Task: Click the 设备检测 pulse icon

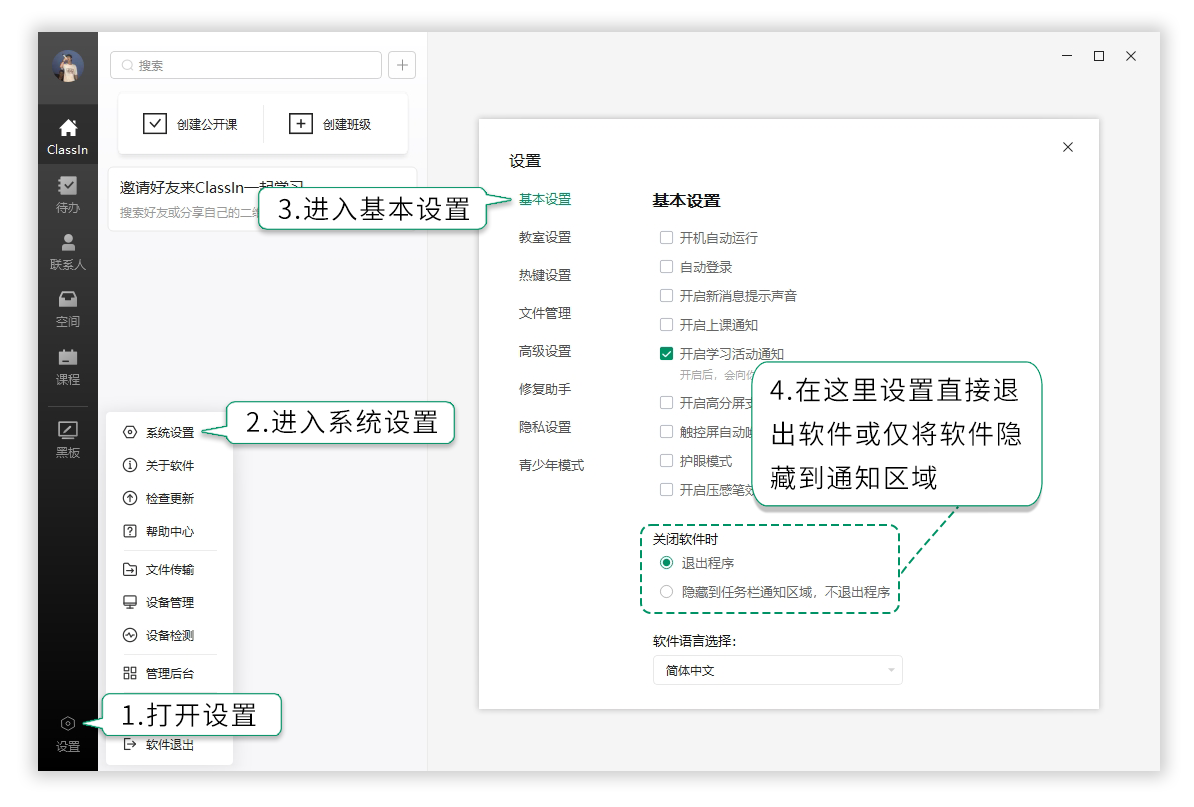Action: tap(130, 635)
